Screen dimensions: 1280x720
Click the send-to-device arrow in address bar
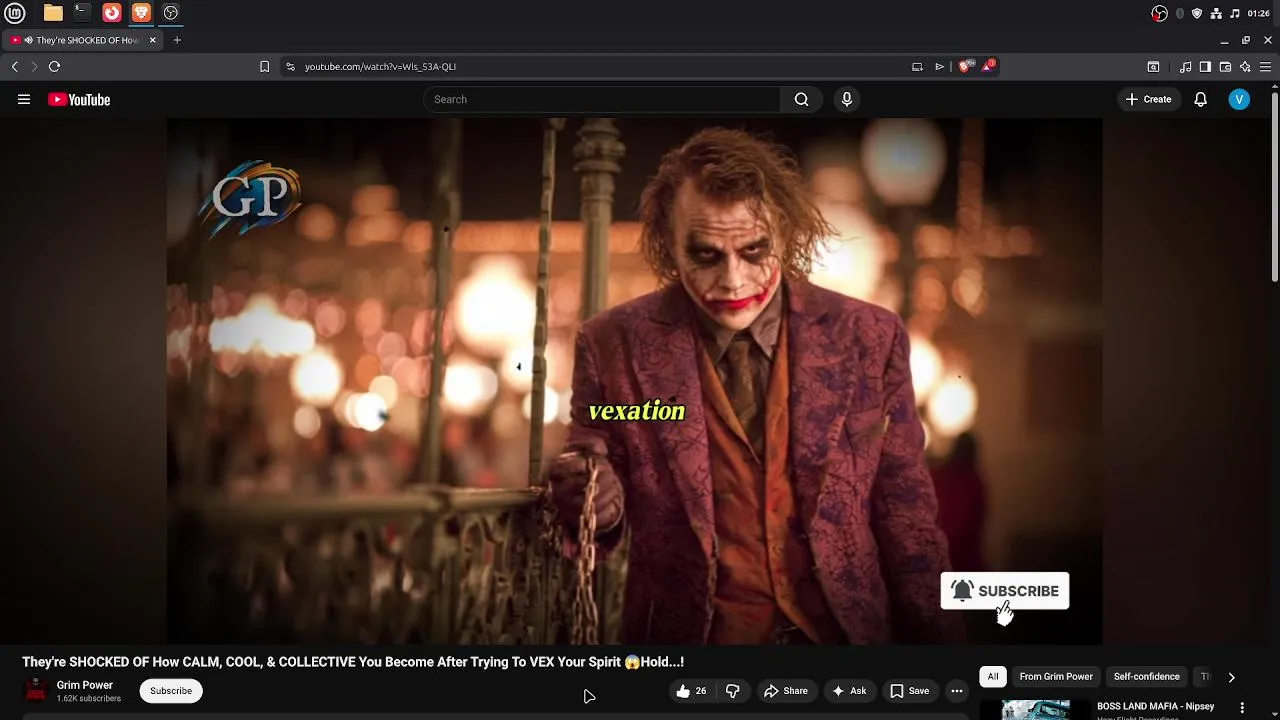tap(939, 66)
